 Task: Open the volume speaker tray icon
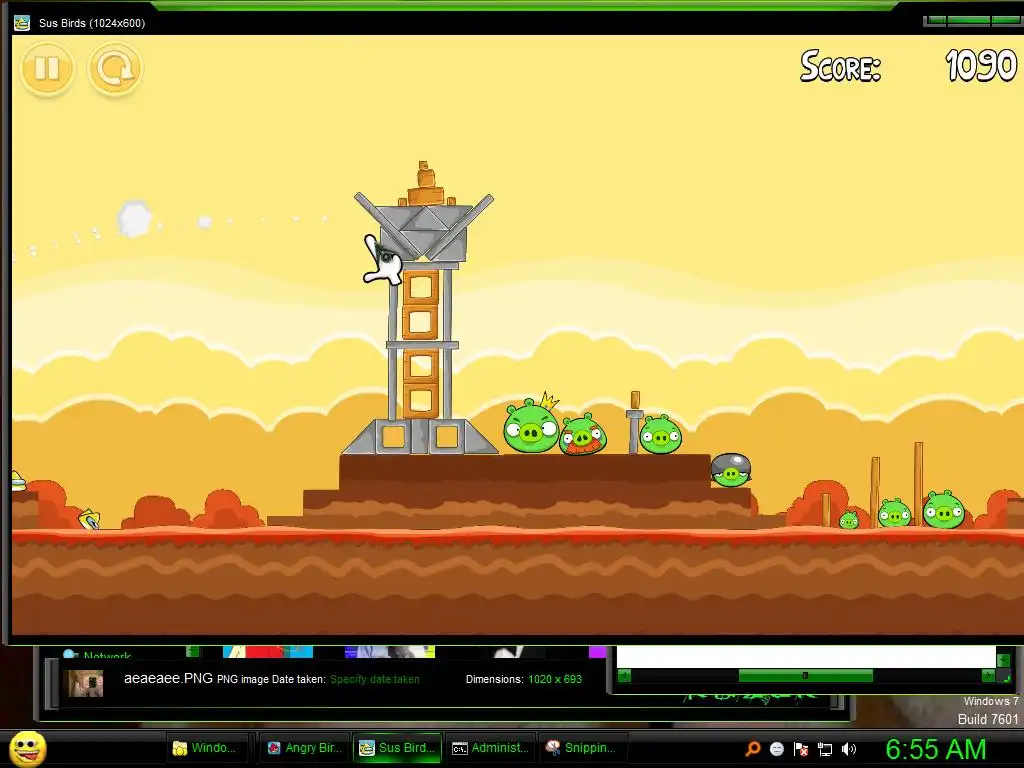(849, 749)
